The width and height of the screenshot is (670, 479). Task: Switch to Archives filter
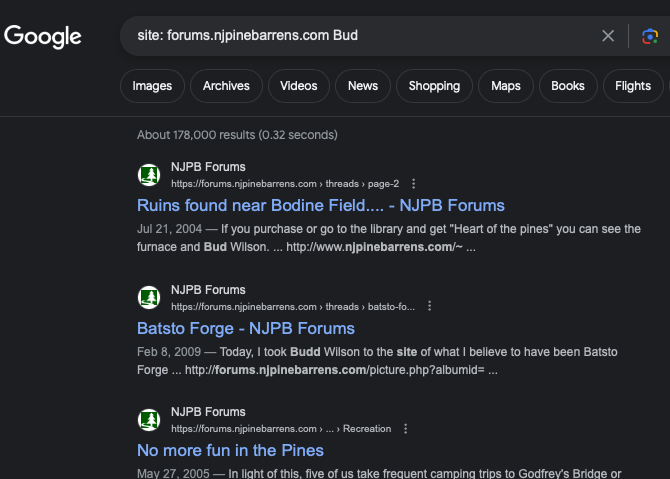click(x=226, y=86)
